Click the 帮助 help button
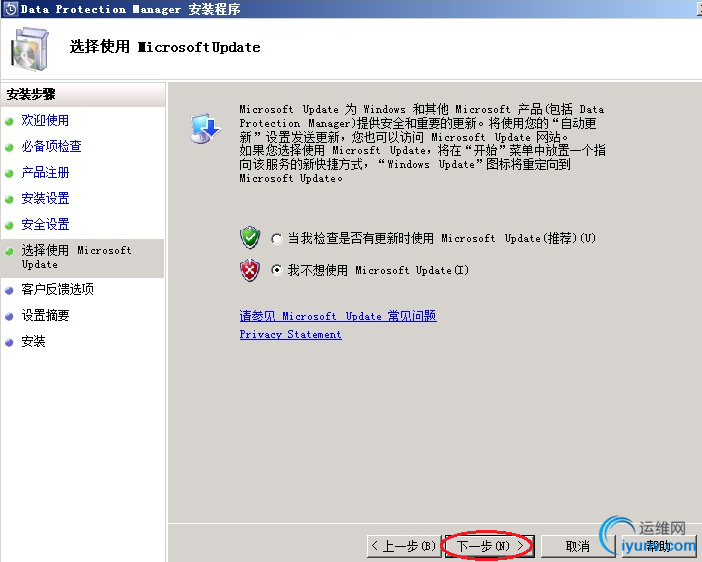The image size is (702, 562). [x=659, y=546]
